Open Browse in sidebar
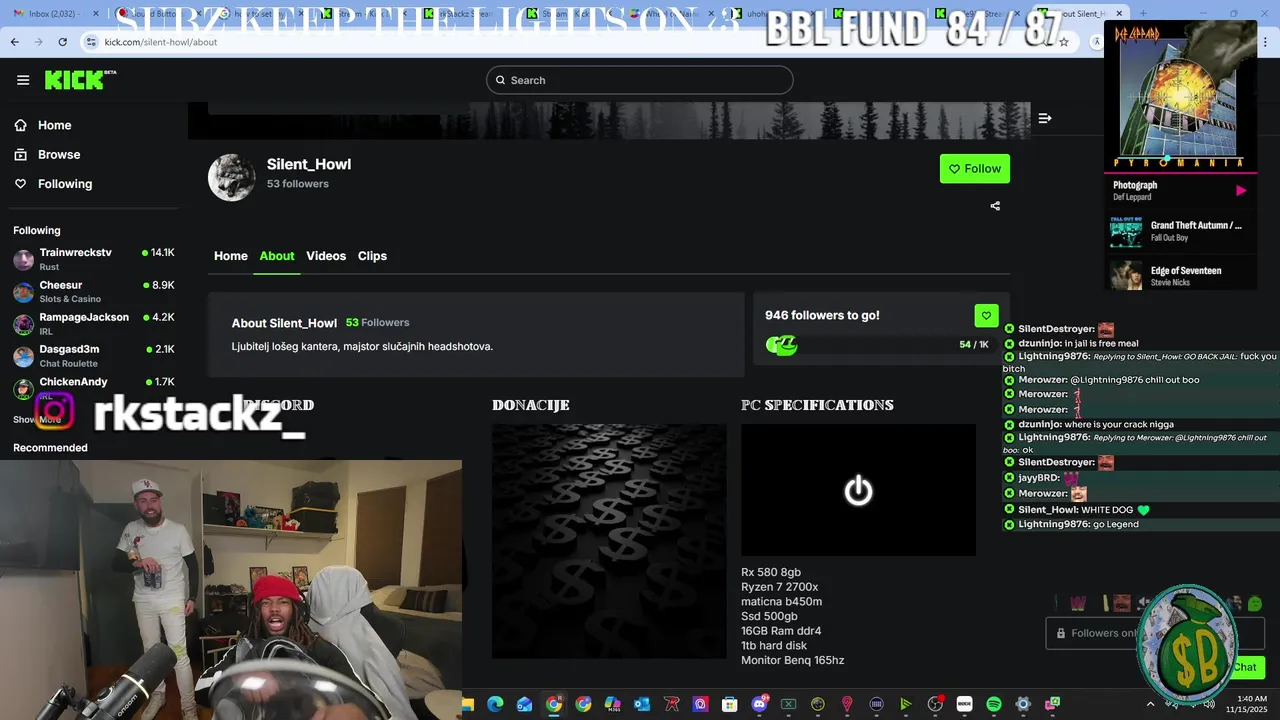The image size is (1280, 720). pos(46,154)
